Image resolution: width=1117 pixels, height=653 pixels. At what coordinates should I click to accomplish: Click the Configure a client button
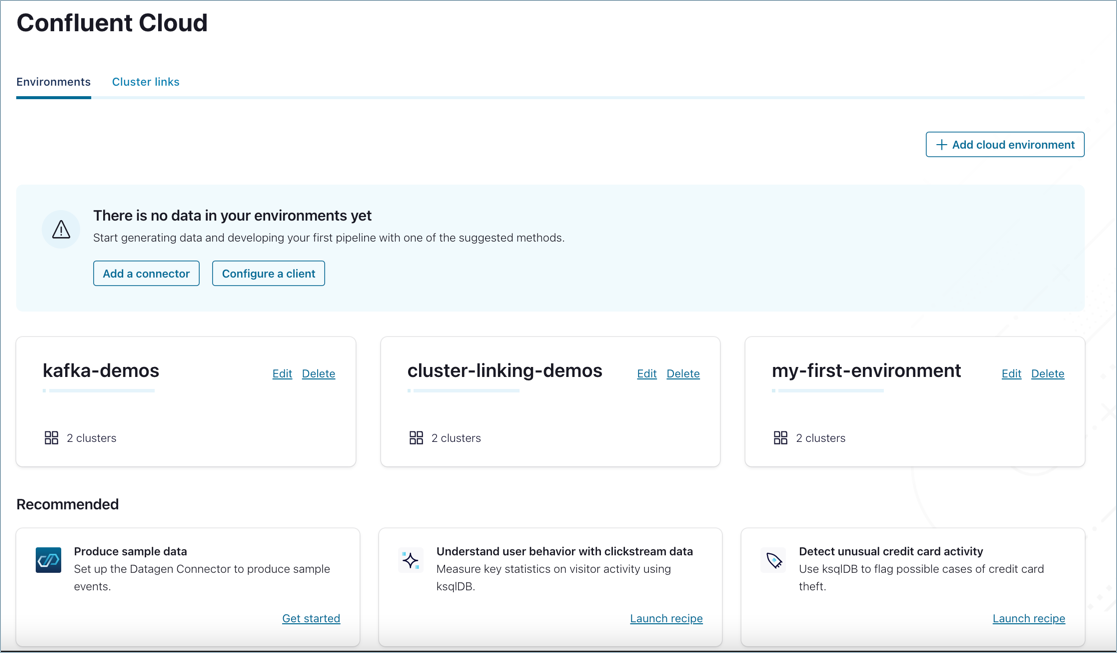[268, 273]
